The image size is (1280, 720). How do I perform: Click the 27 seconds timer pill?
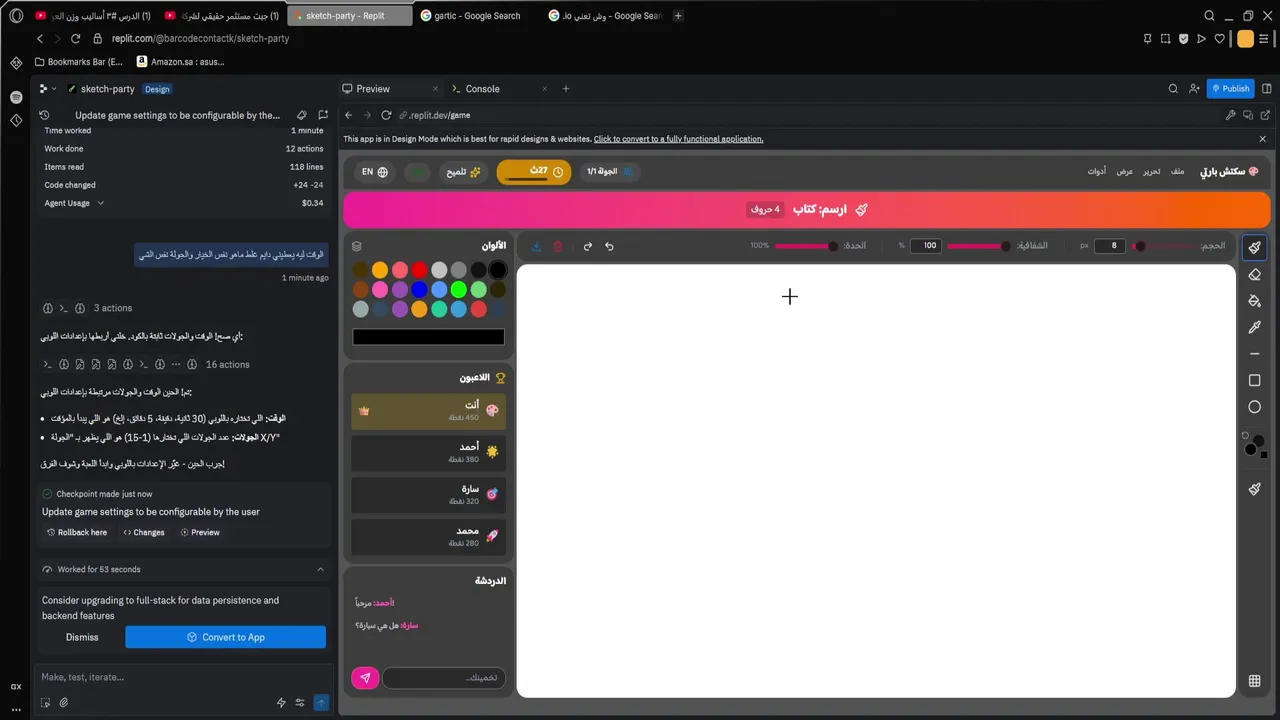pyautogui.click(x=534, y=172)
